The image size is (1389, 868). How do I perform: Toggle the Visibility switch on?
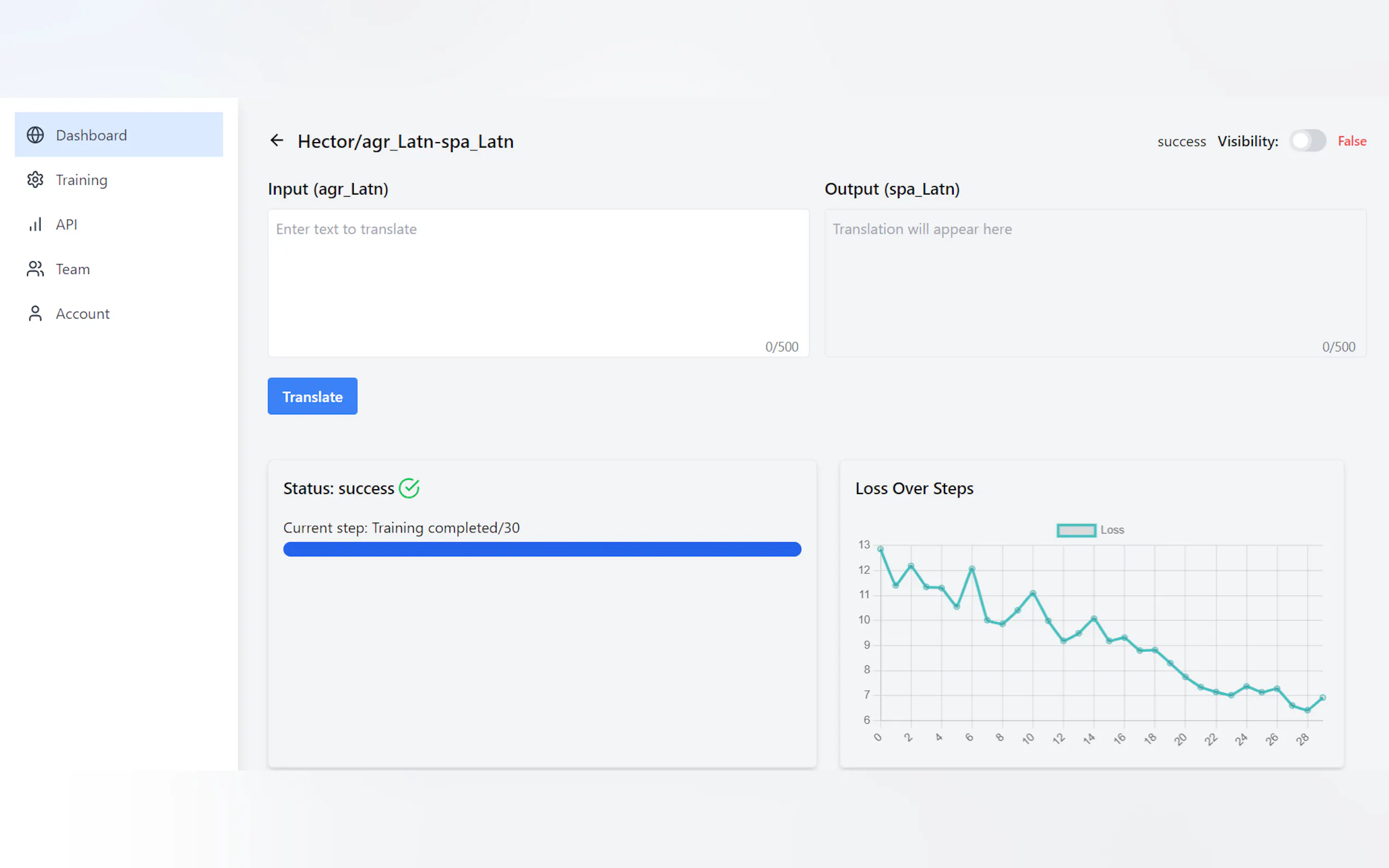tap(1307, 140)
